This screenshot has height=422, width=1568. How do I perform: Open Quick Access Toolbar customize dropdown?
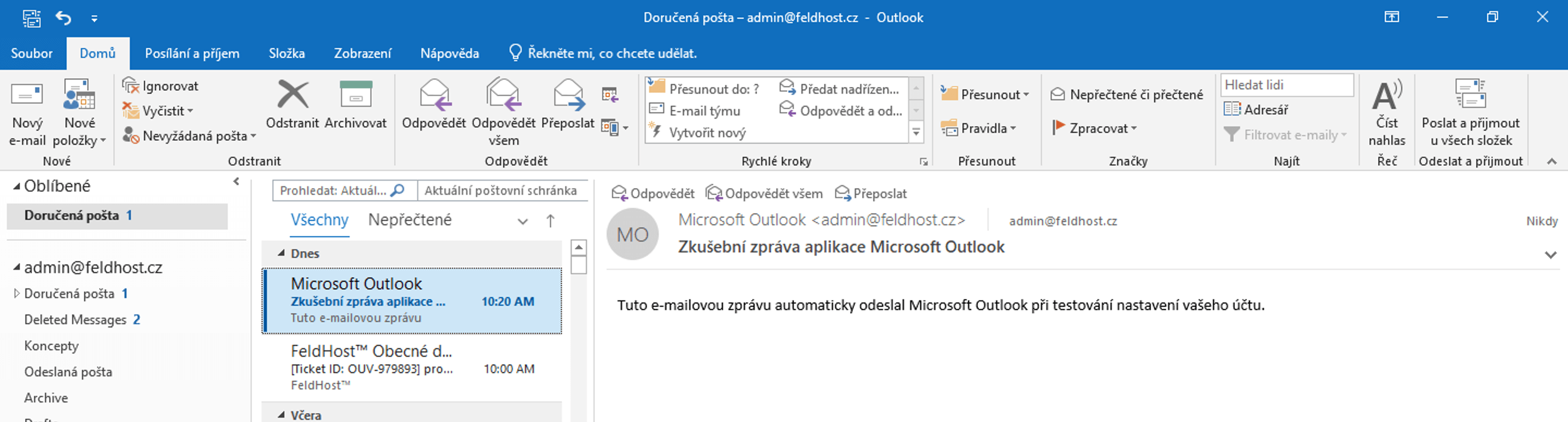click(94, 18)
